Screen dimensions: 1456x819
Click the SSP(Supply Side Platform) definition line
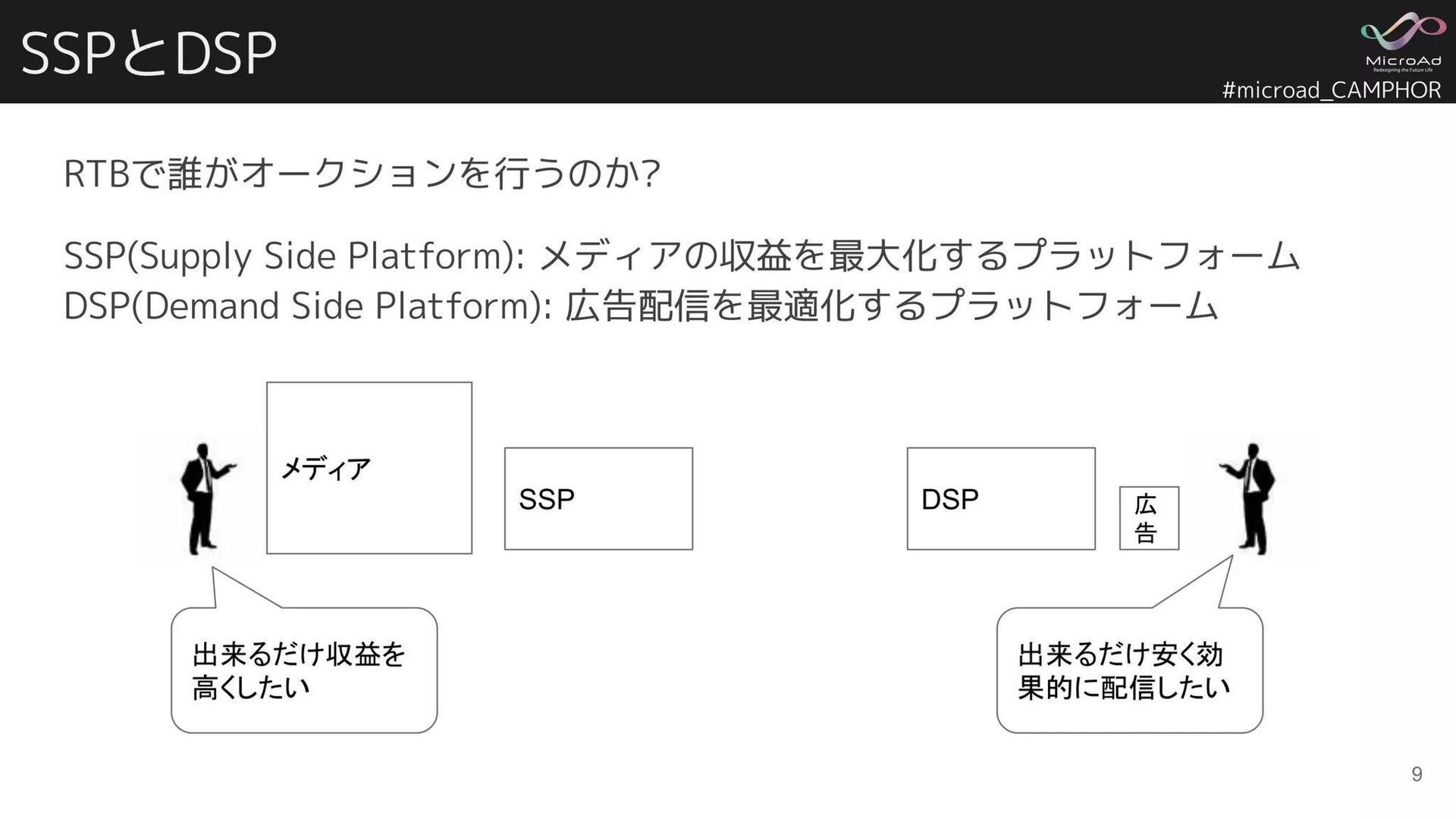[x=681, y=256]
